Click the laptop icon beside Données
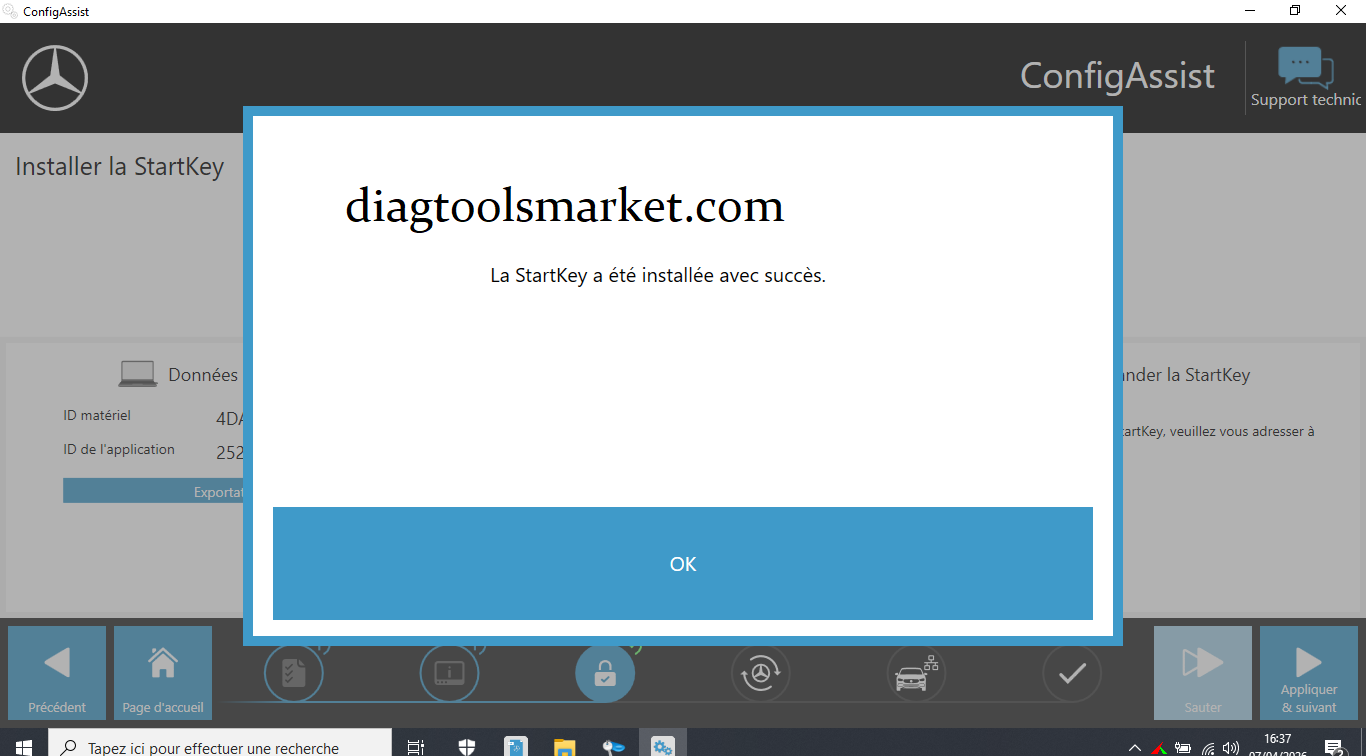Image resolution: width=1366 pixels, height=756 pixels. click(x=138, y=375)
